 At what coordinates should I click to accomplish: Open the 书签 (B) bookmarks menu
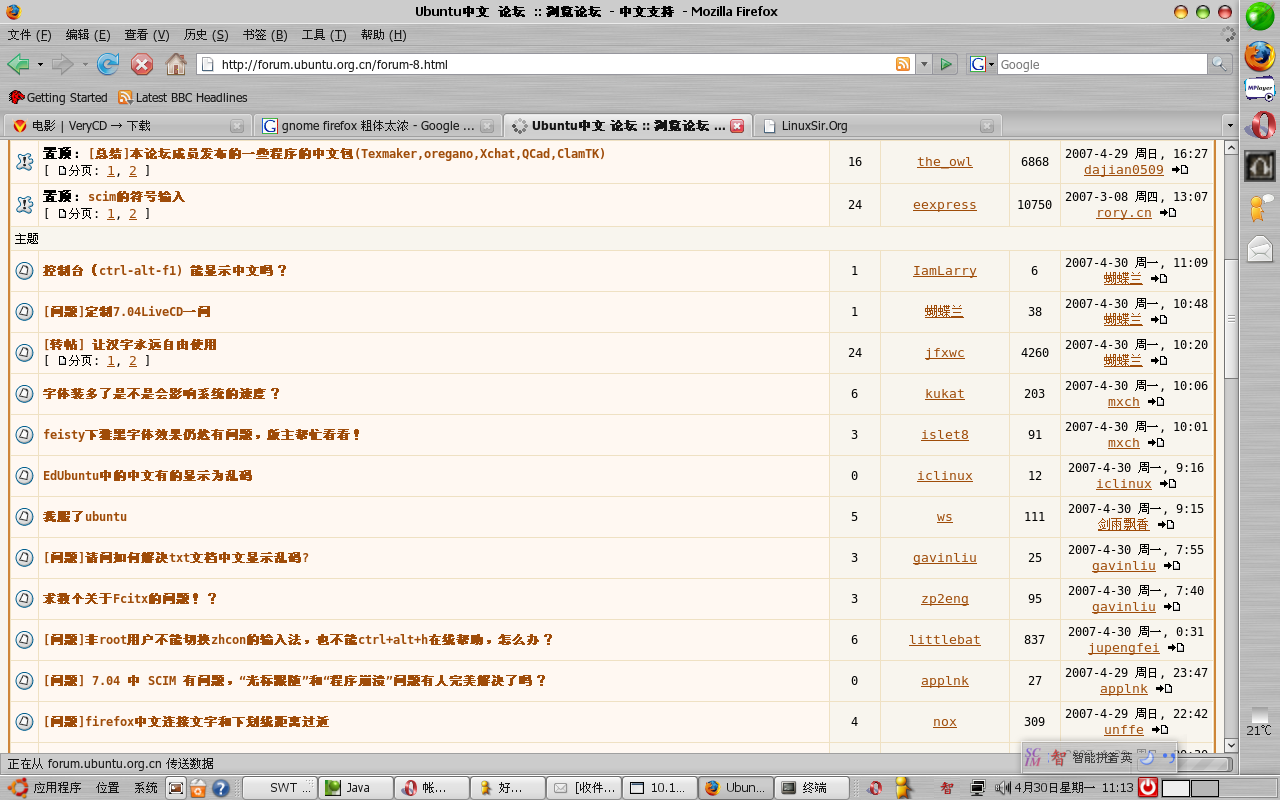265,35
